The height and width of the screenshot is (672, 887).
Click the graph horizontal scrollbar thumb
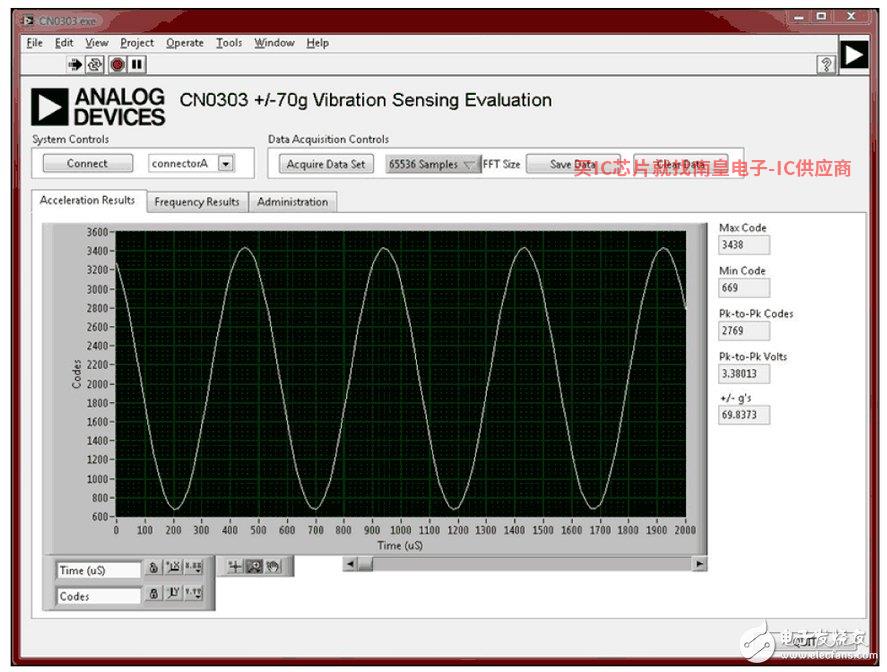365,564
